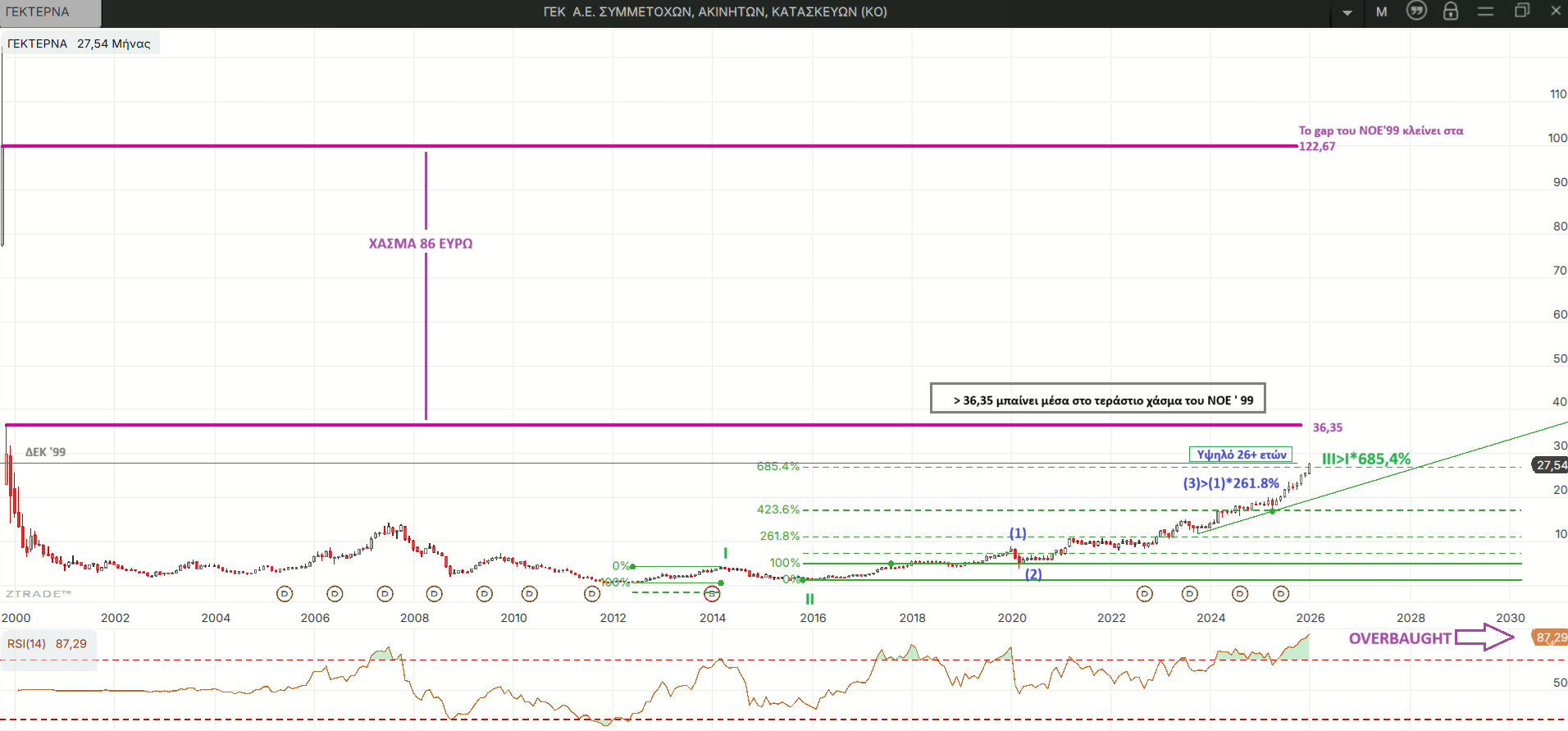Click the dividend marker D near 2012
The image size is (1568, 731).
point(592,593)
